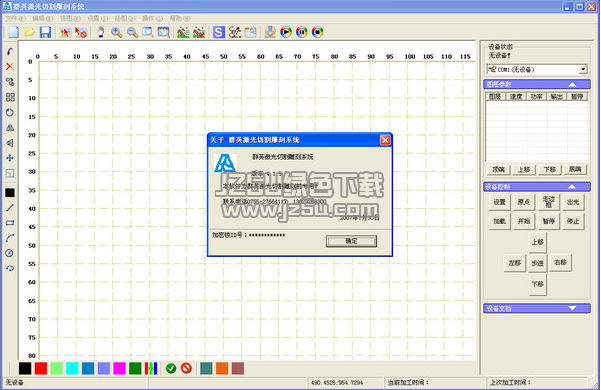Pick the red color swatch
This screenshot has height=390, width=601.
(41, 369)
